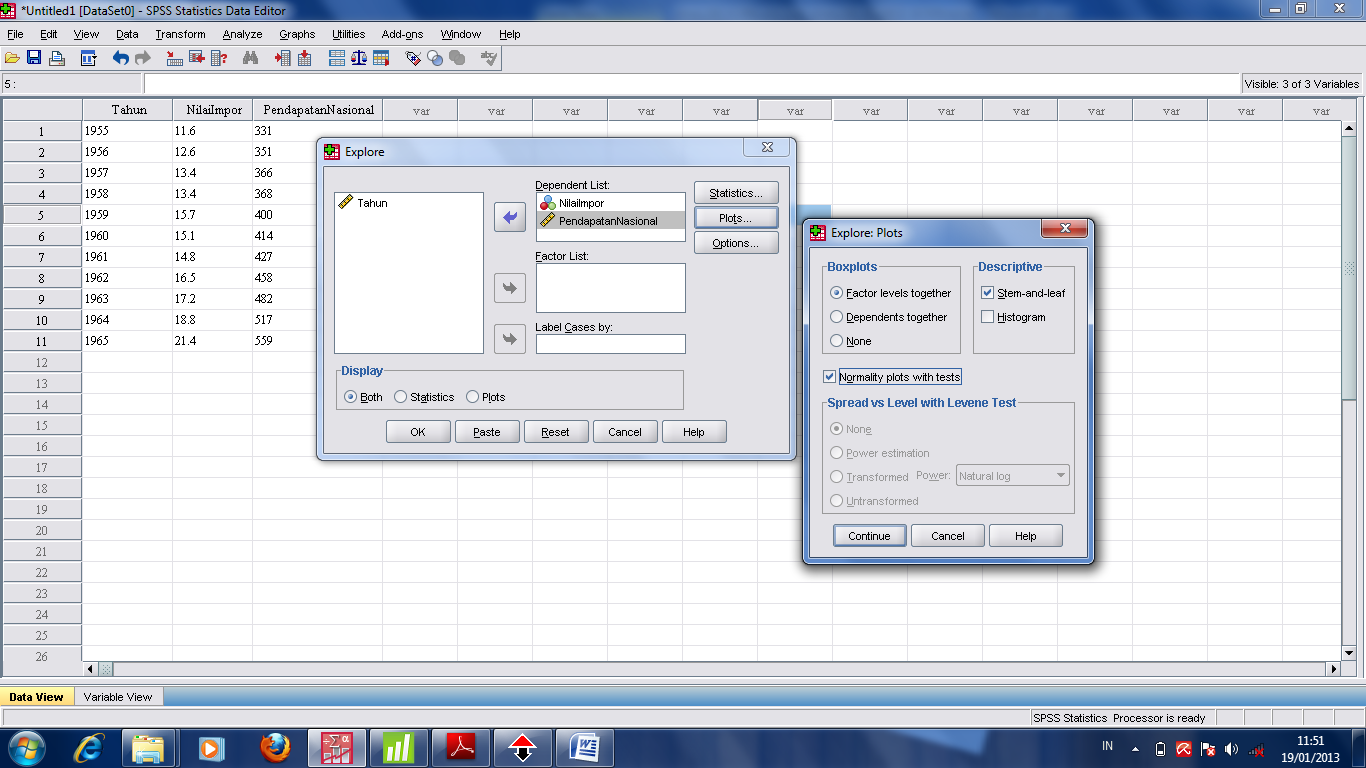The image size is (1366, 768).
Task: Click Continue in Explore: Plots dialog
Action: [x=869, y=536]
